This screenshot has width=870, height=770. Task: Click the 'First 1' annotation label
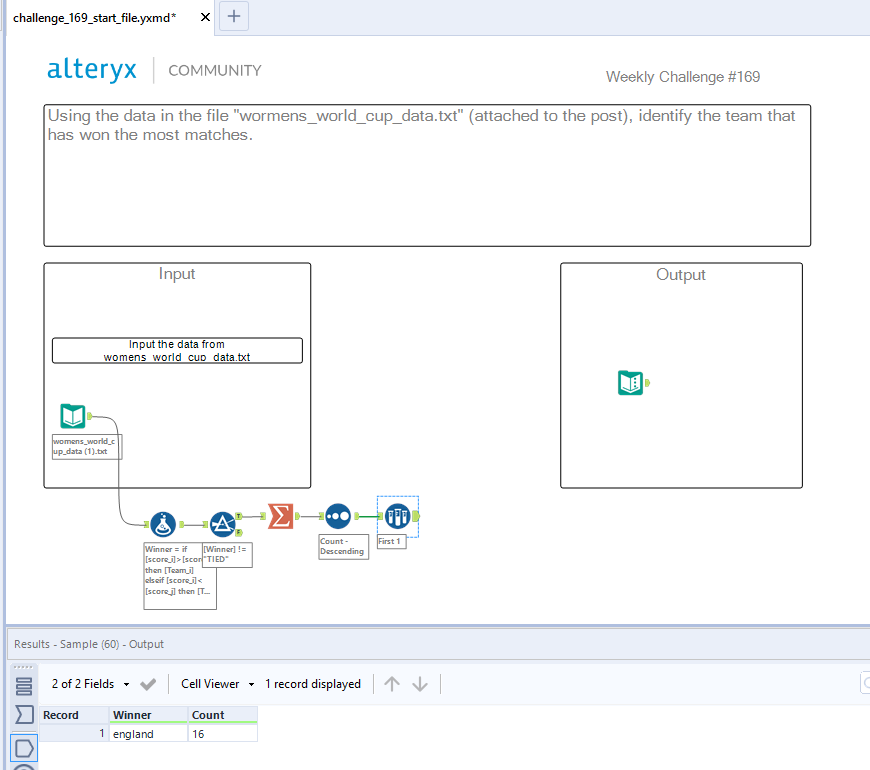[x=391, y=541]
